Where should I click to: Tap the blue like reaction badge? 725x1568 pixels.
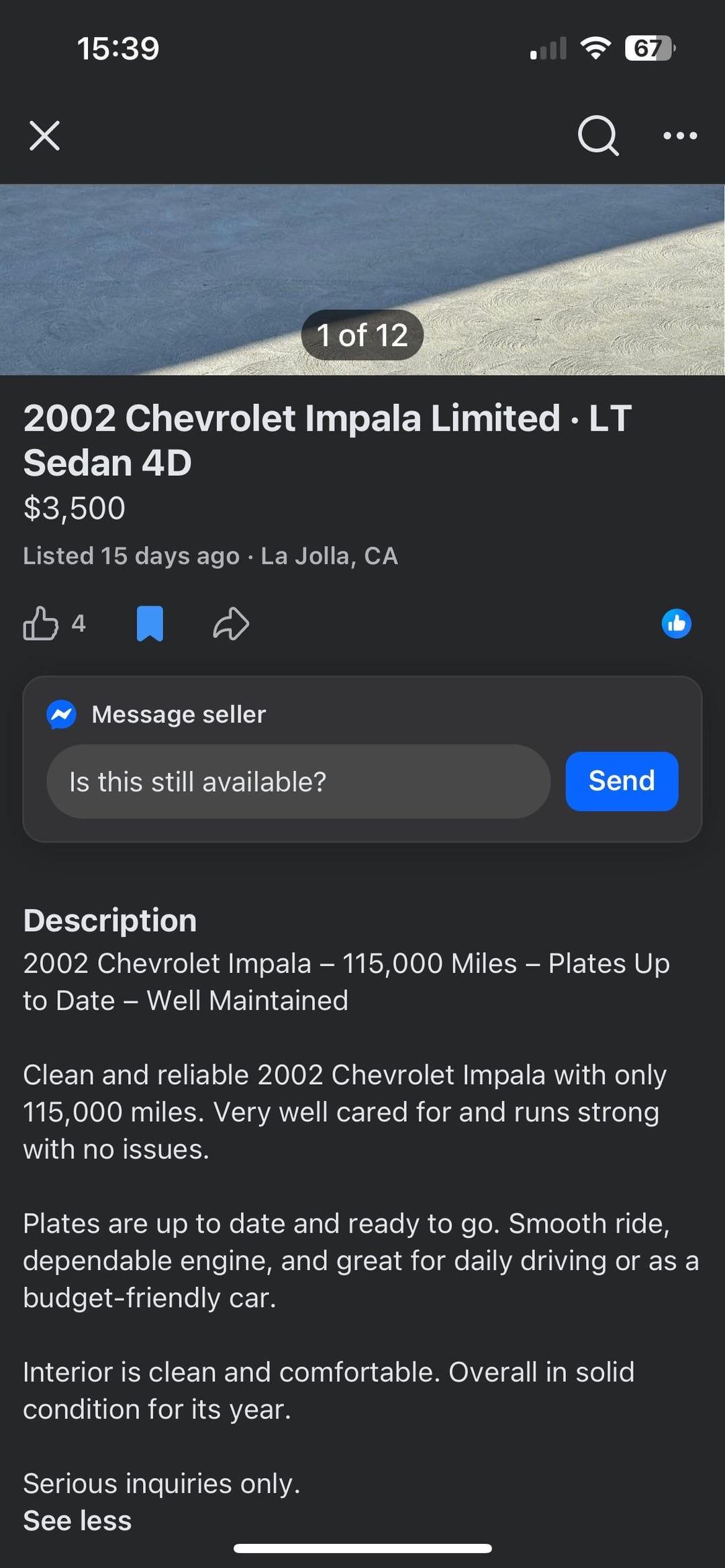click(676, 623)
